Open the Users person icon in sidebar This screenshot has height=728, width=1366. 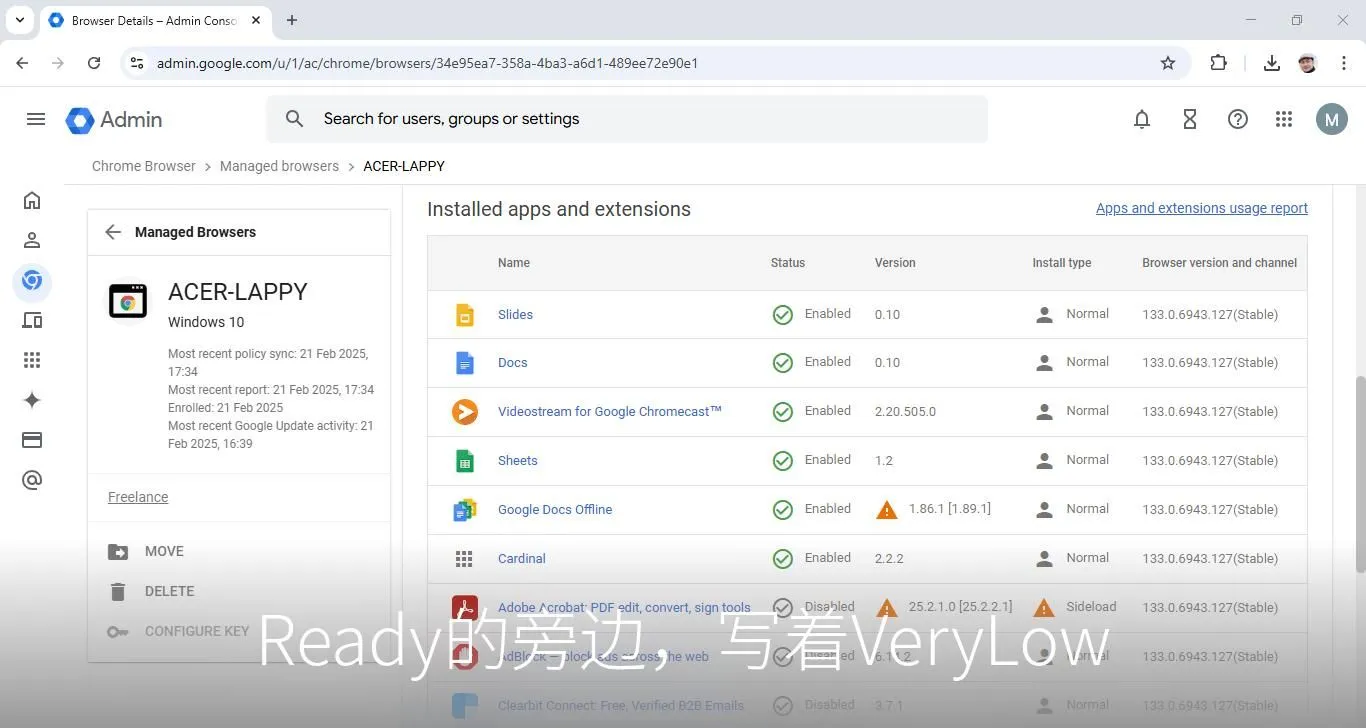[x=32, y=240]
